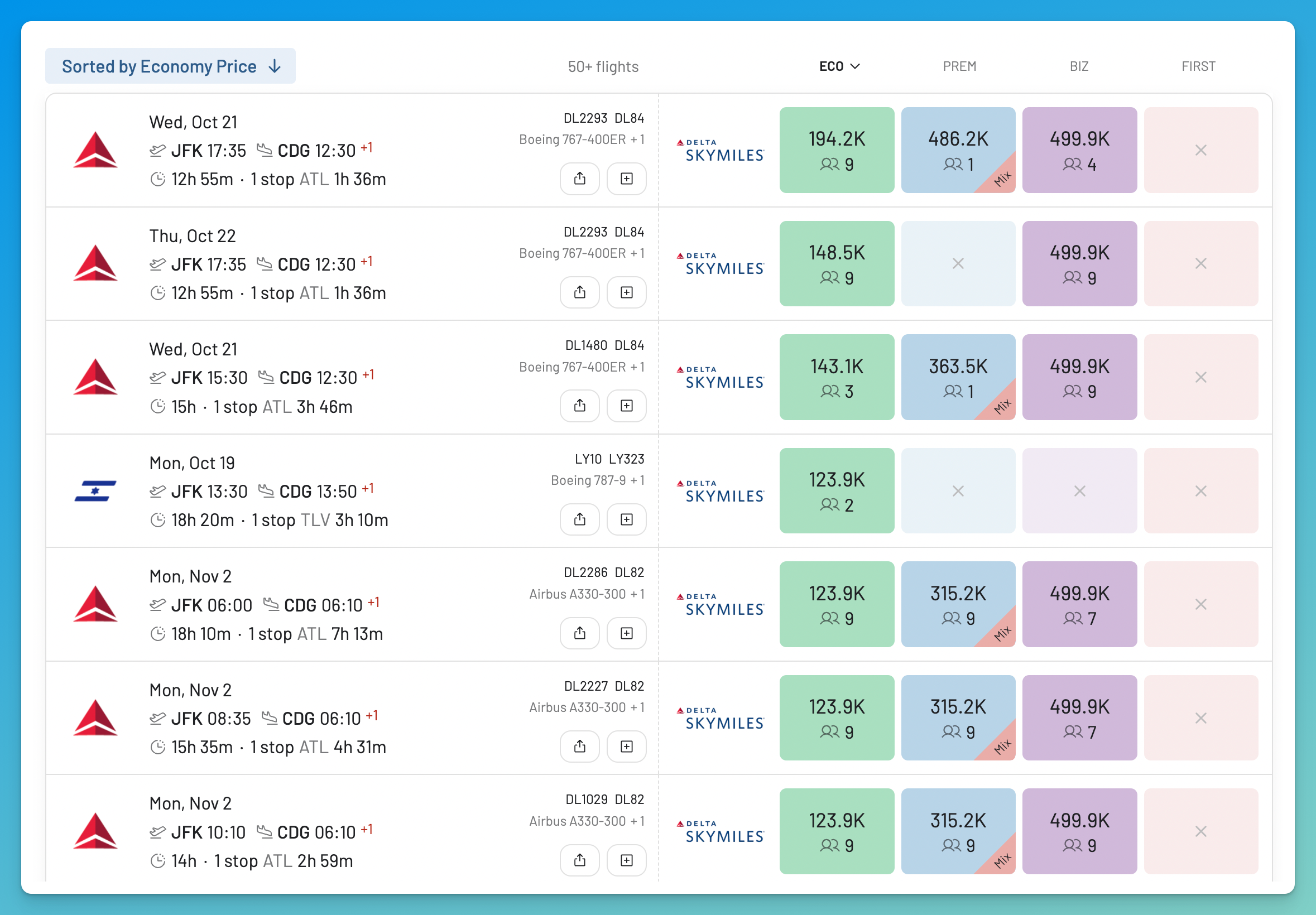Click Delta SkyMiles logo on DL2293 Oct 21 row

tap(720, 151)
